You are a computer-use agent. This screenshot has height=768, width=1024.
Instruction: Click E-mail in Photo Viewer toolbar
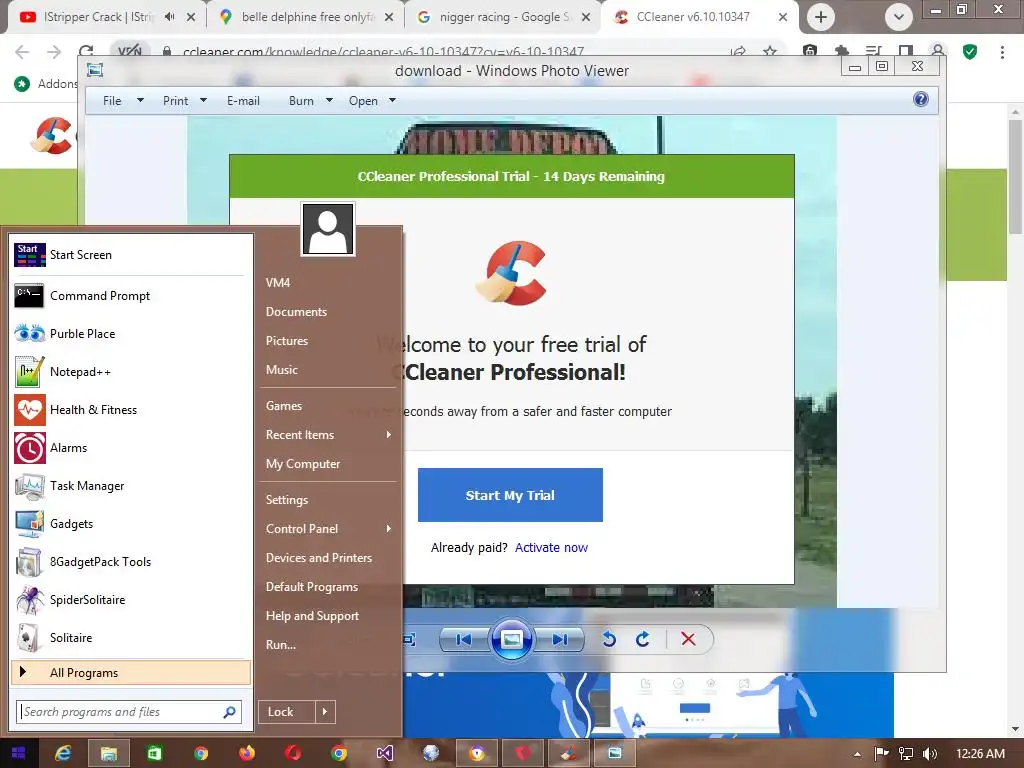pyautogui.click(x=243, y=101)
